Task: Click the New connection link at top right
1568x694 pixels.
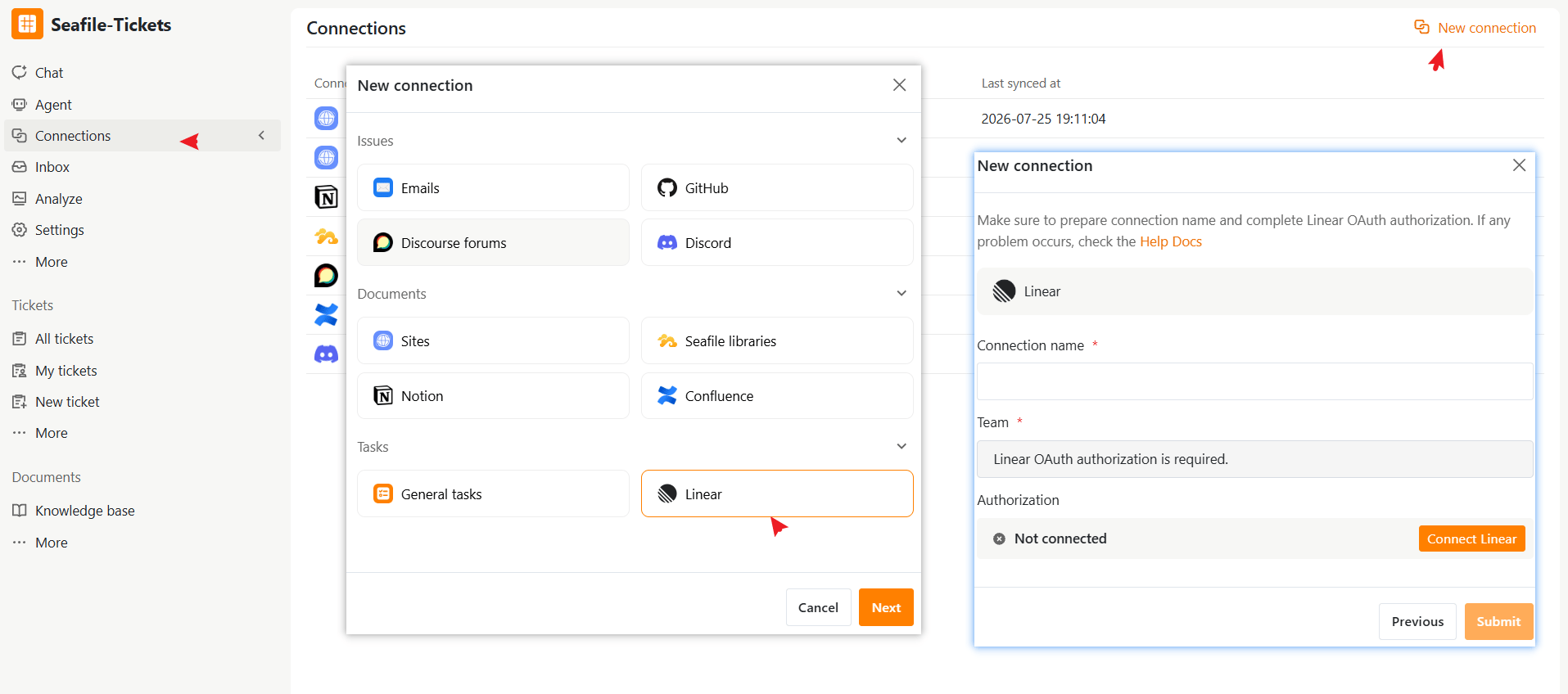Action: click(1475, 28)
